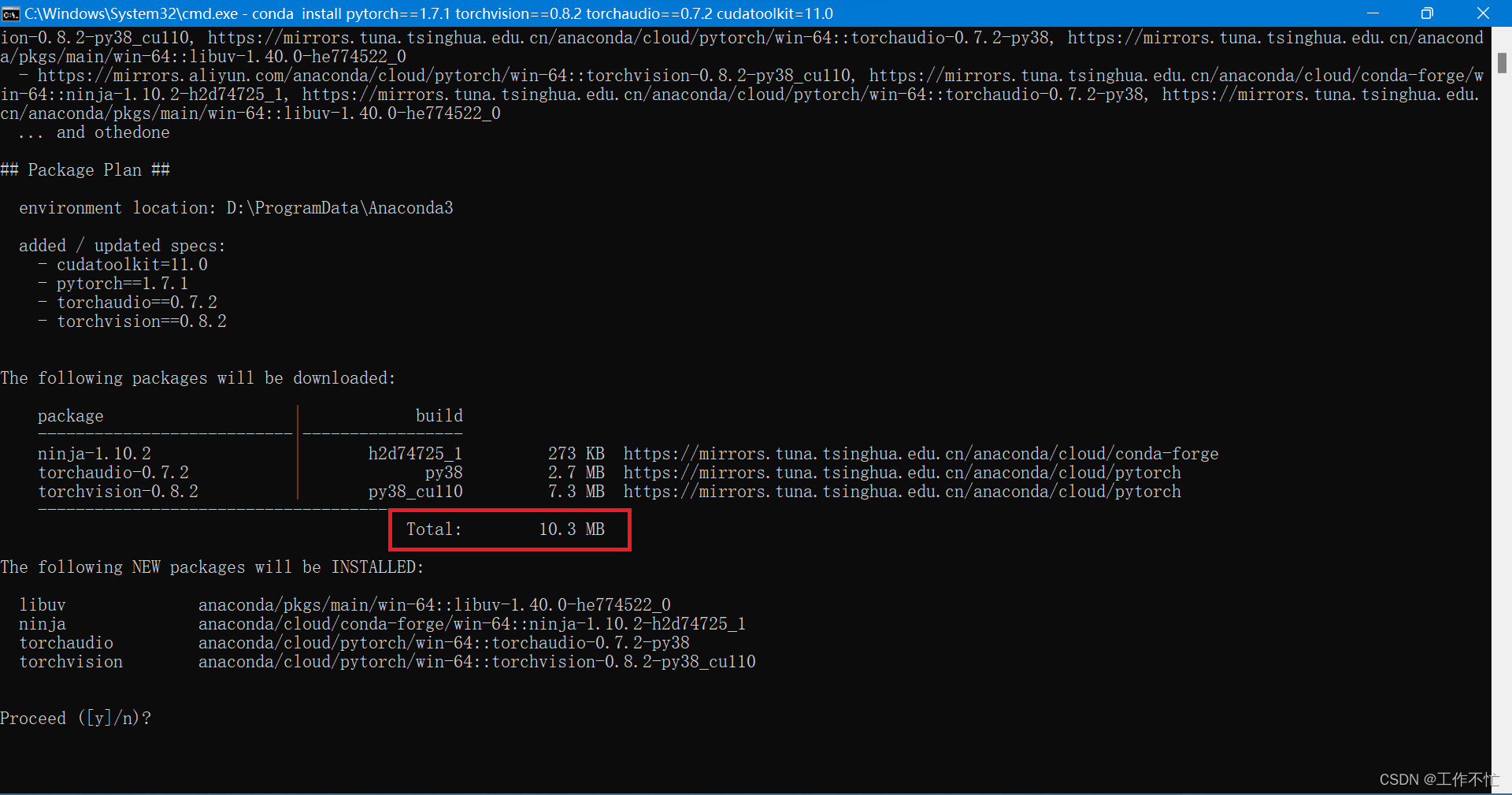The width and height of the screenshot is (1512, 795).
Task: Click the '... and othedone' line
Action: (94, 132)
